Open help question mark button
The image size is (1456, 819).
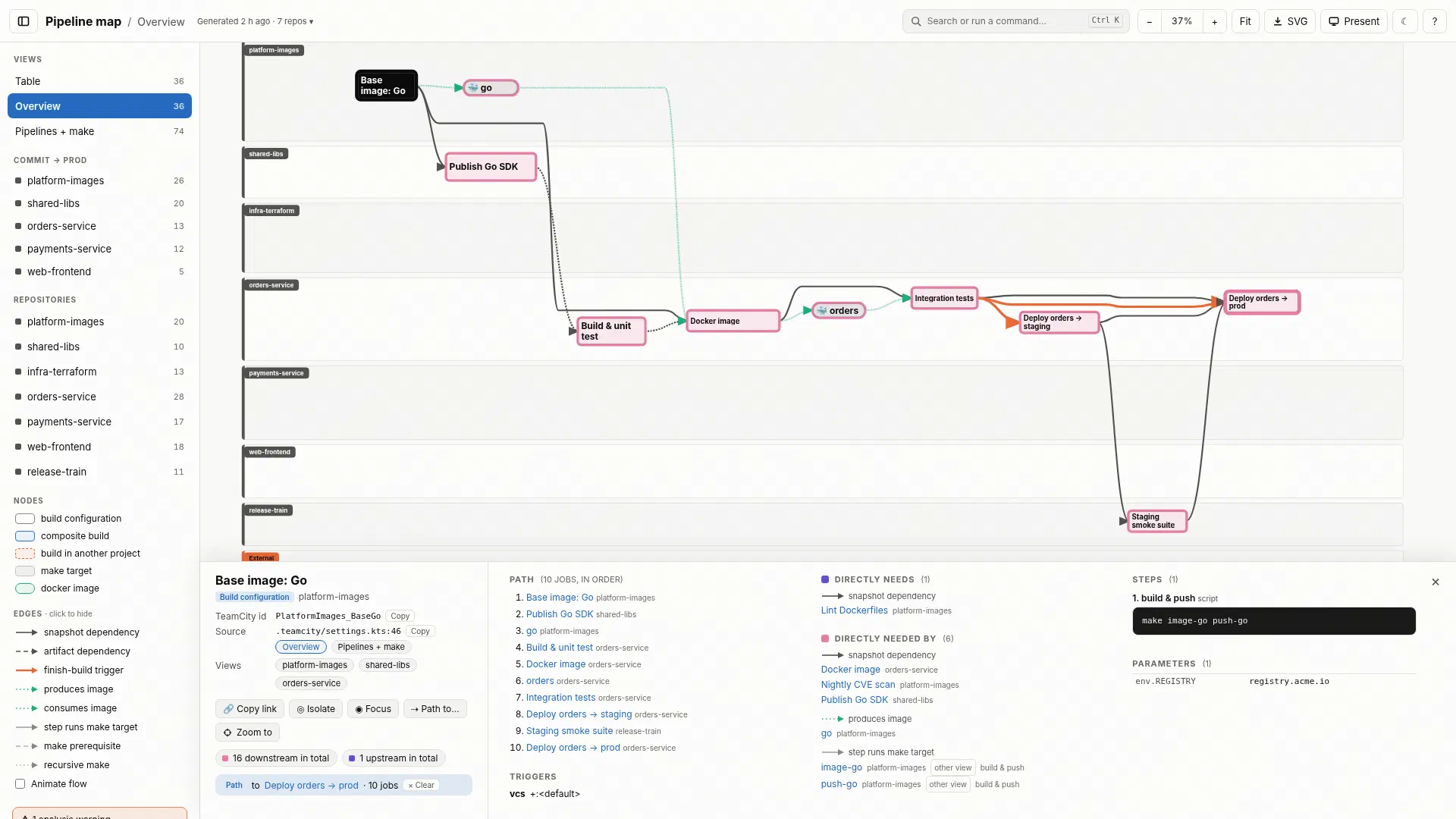tap(1434, 21)
